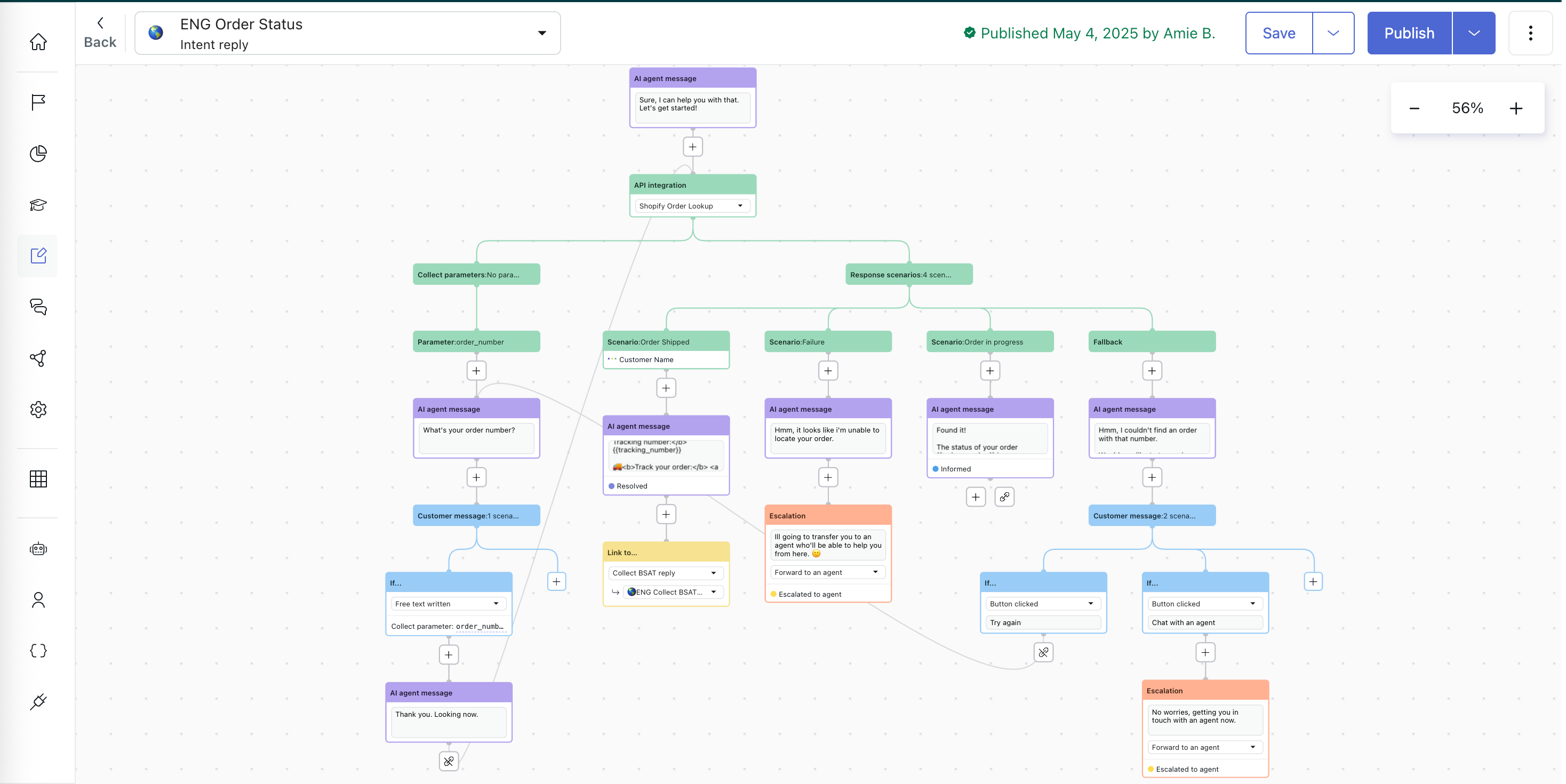Open the three-dot more options menu

[1530, 34]
